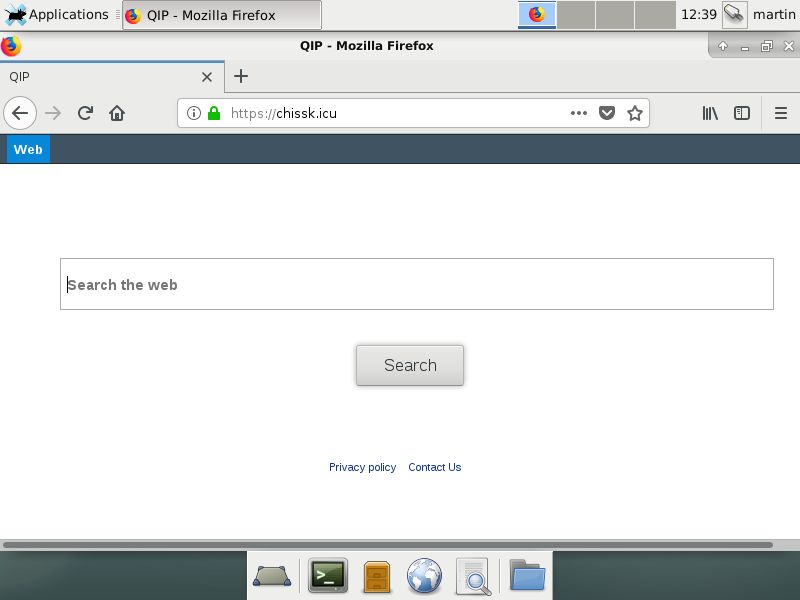This screenshot has height=600, width=800.
Task: Open the Library bookmarks and history icon
Action: pos(710,113)
